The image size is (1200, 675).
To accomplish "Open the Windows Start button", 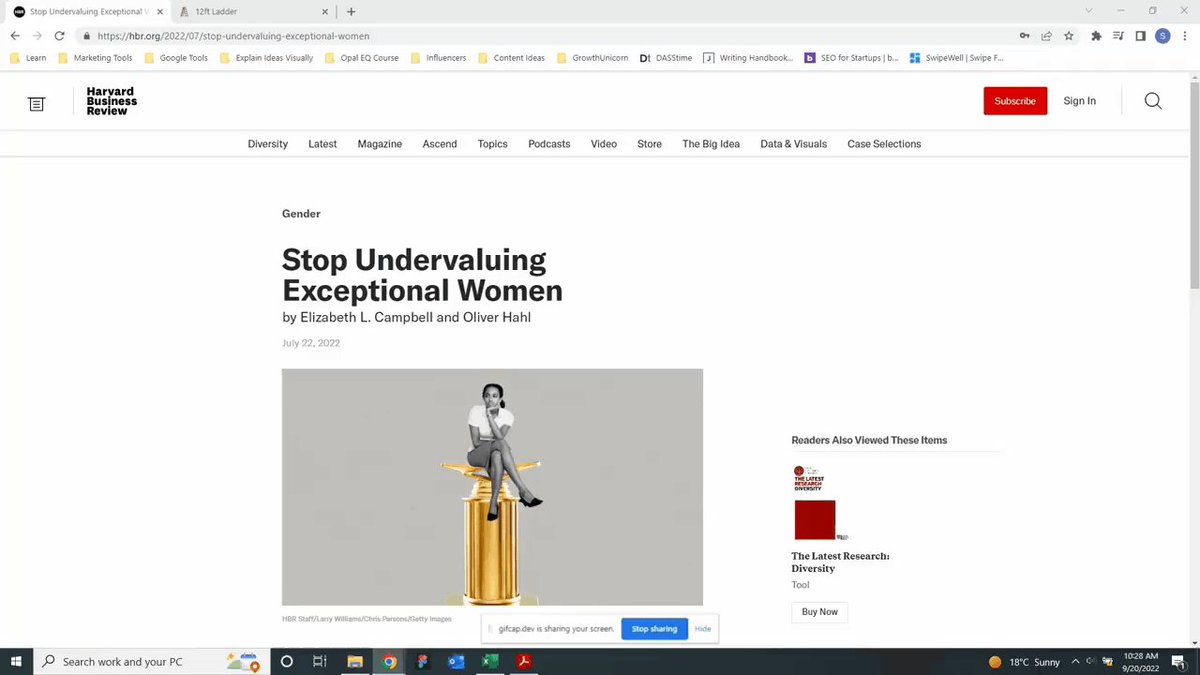I will 16,661.
